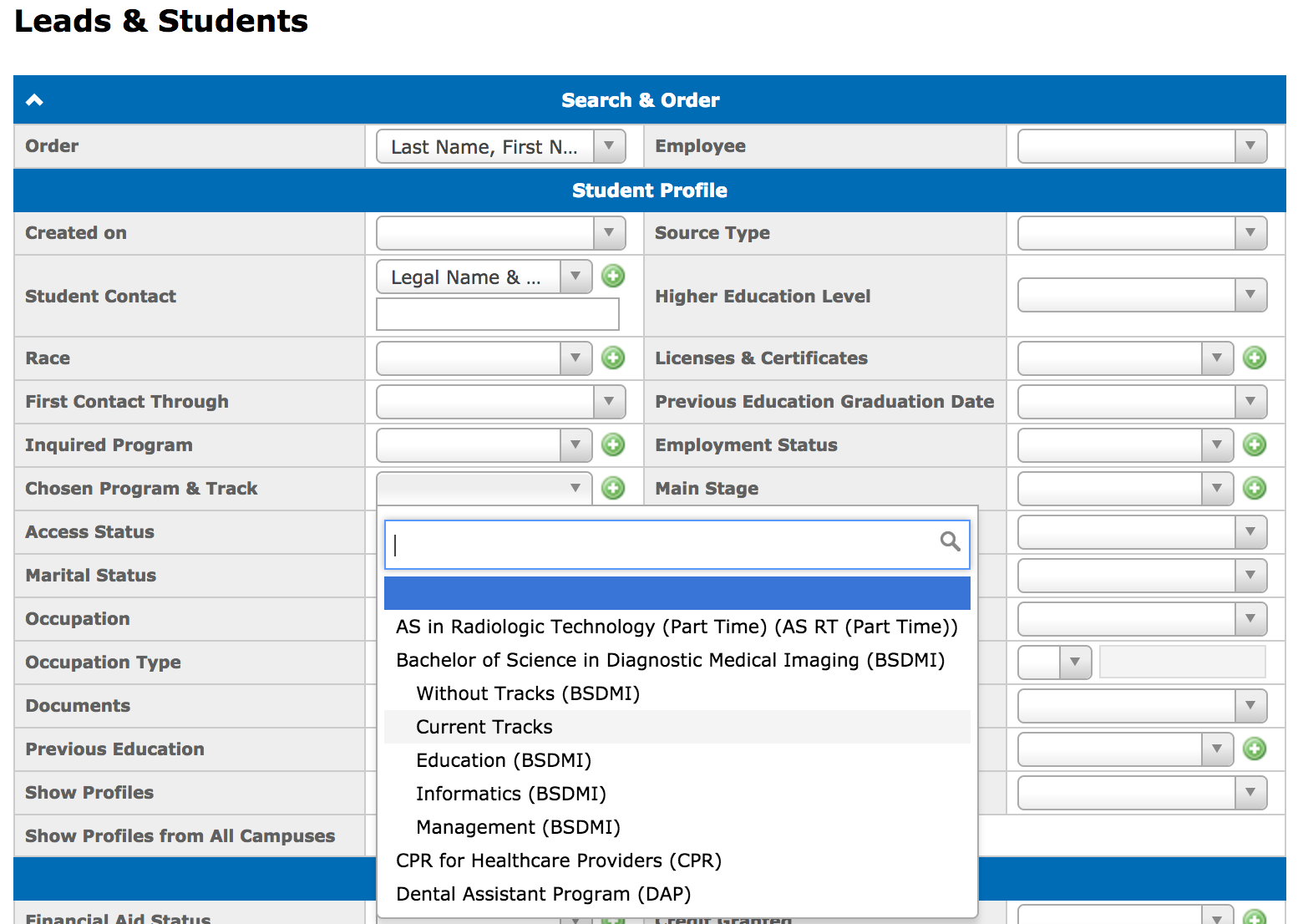Image resolution: width=1298 pixels, height=924 pixels.
Task: Click disabled text field in Occupation Type row
Action: point(1183,662)
